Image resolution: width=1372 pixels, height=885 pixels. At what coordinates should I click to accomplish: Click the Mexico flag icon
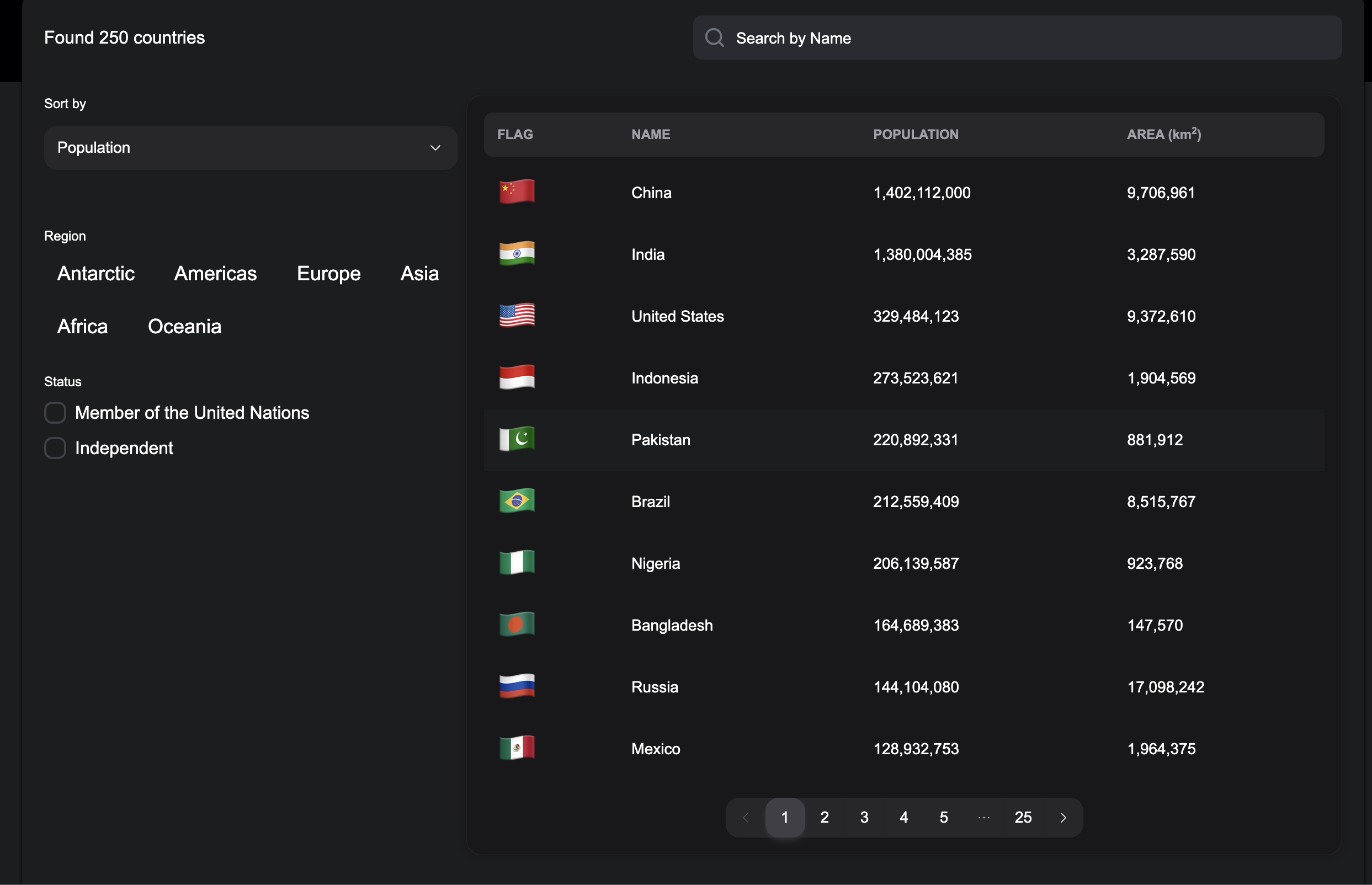517,748
